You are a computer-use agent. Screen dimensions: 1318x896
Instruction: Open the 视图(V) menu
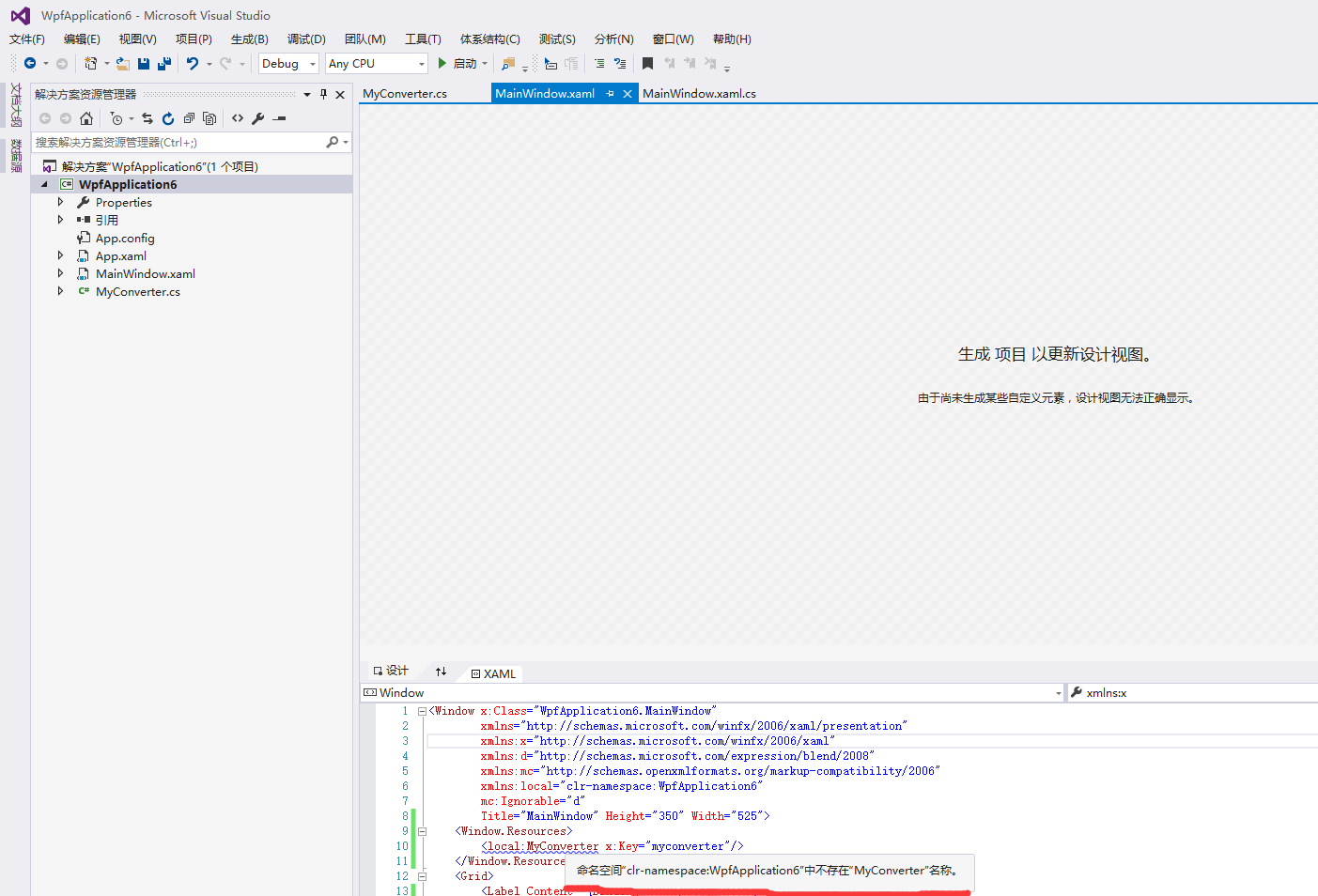(137, 39)
